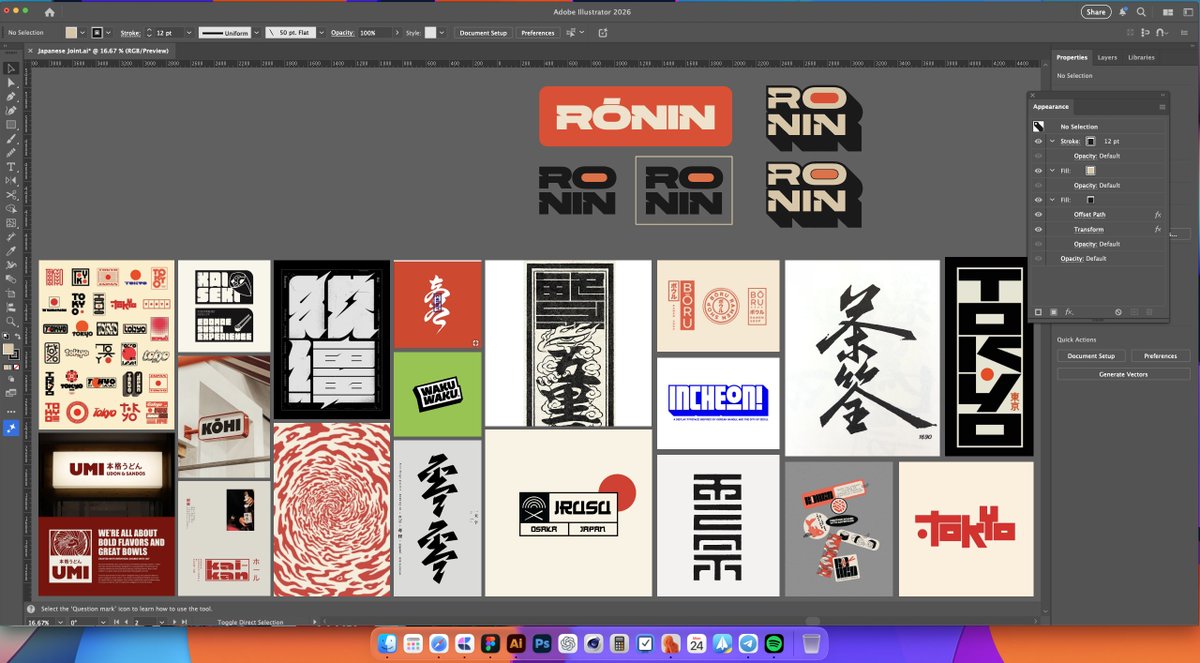Toggle eye of Opacity row under Transform
This screenshot has width=1200, height=663.
[x=1039, y=244]
